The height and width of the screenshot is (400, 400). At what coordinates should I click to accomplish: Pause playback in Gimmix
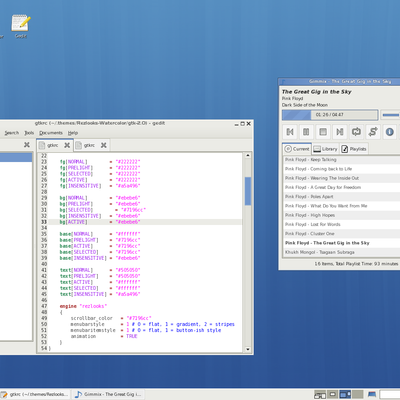coord(306,132)
